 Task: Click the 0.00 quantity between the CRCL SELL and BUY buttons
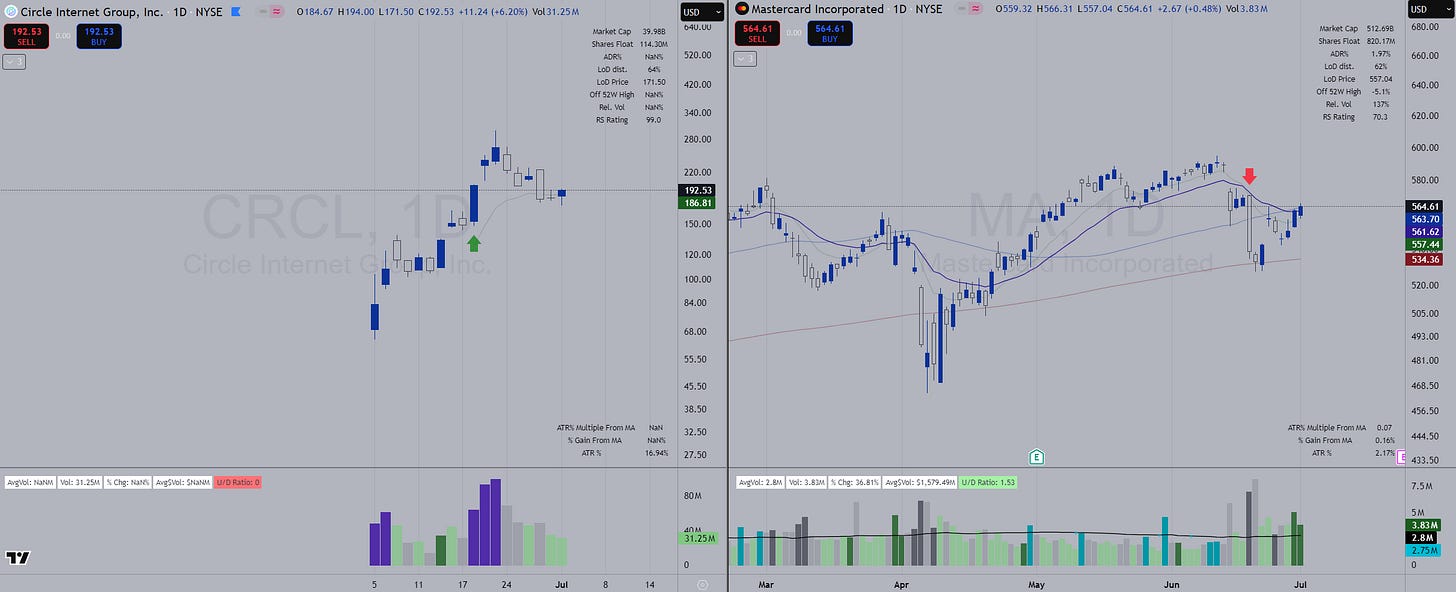click(x=62, y=35)
